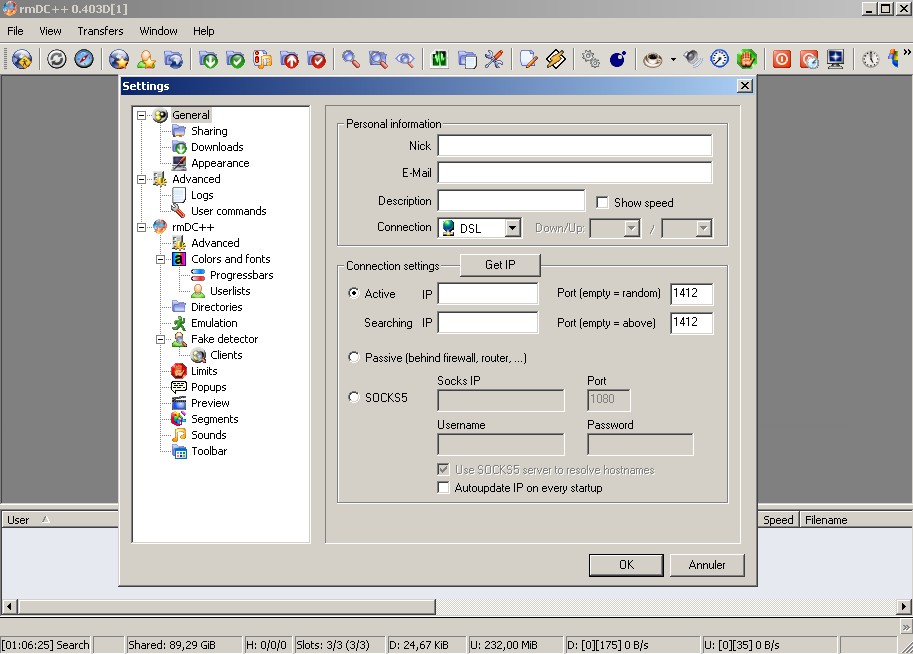This screenshot has height=654, width=913.
Task: Open the View menu
Action: pos(50,31)
